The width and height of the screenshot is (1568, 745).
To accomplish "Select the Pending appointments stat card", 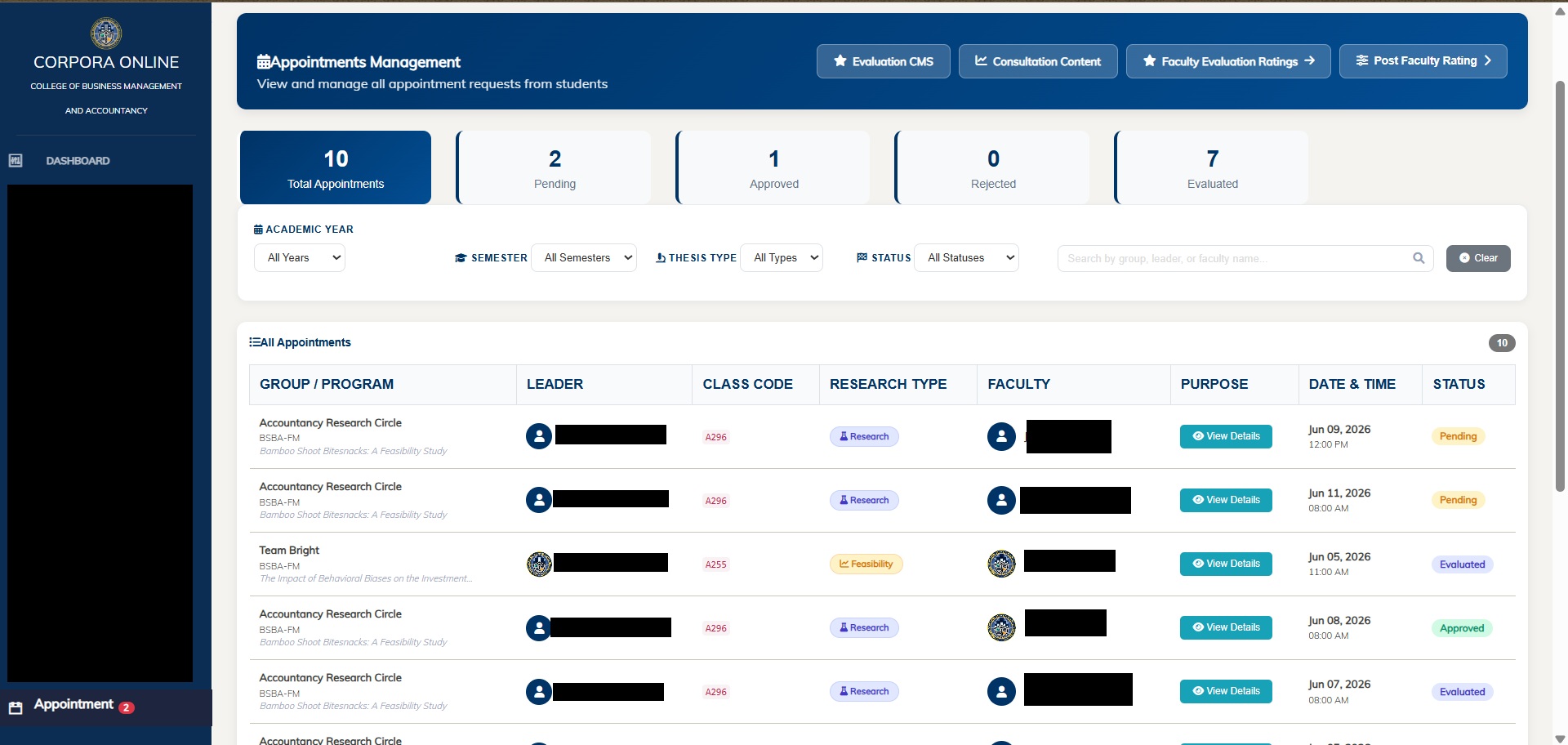I will 555,167.
